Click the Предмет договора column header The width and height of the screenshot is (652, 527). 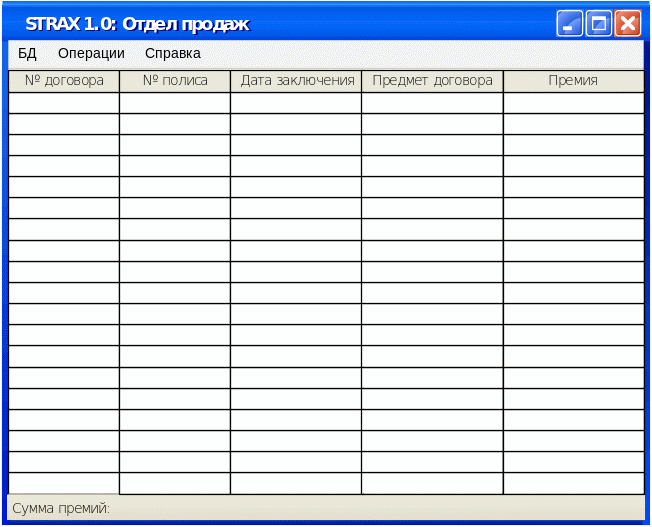click(x=432, y=81)
